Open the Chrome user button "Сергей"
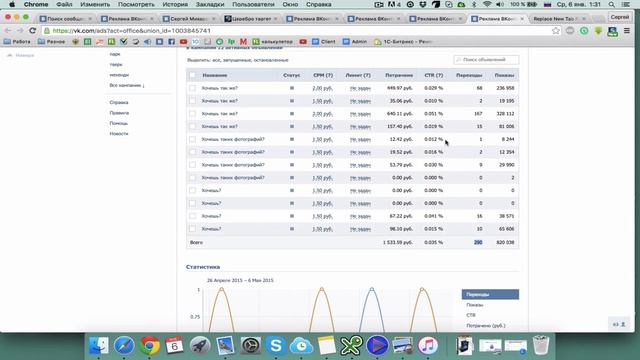Screen dimensions: 640x360 (620, 17)
